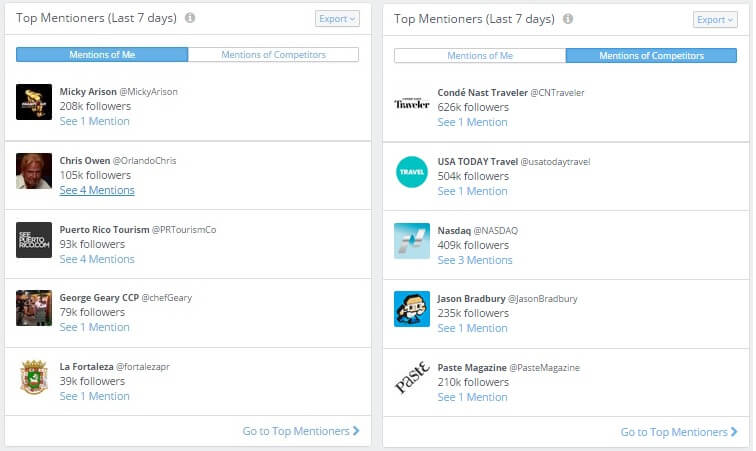
Task: See 1 Mention from Condé Nast Traveler
Action: [472, 122]
